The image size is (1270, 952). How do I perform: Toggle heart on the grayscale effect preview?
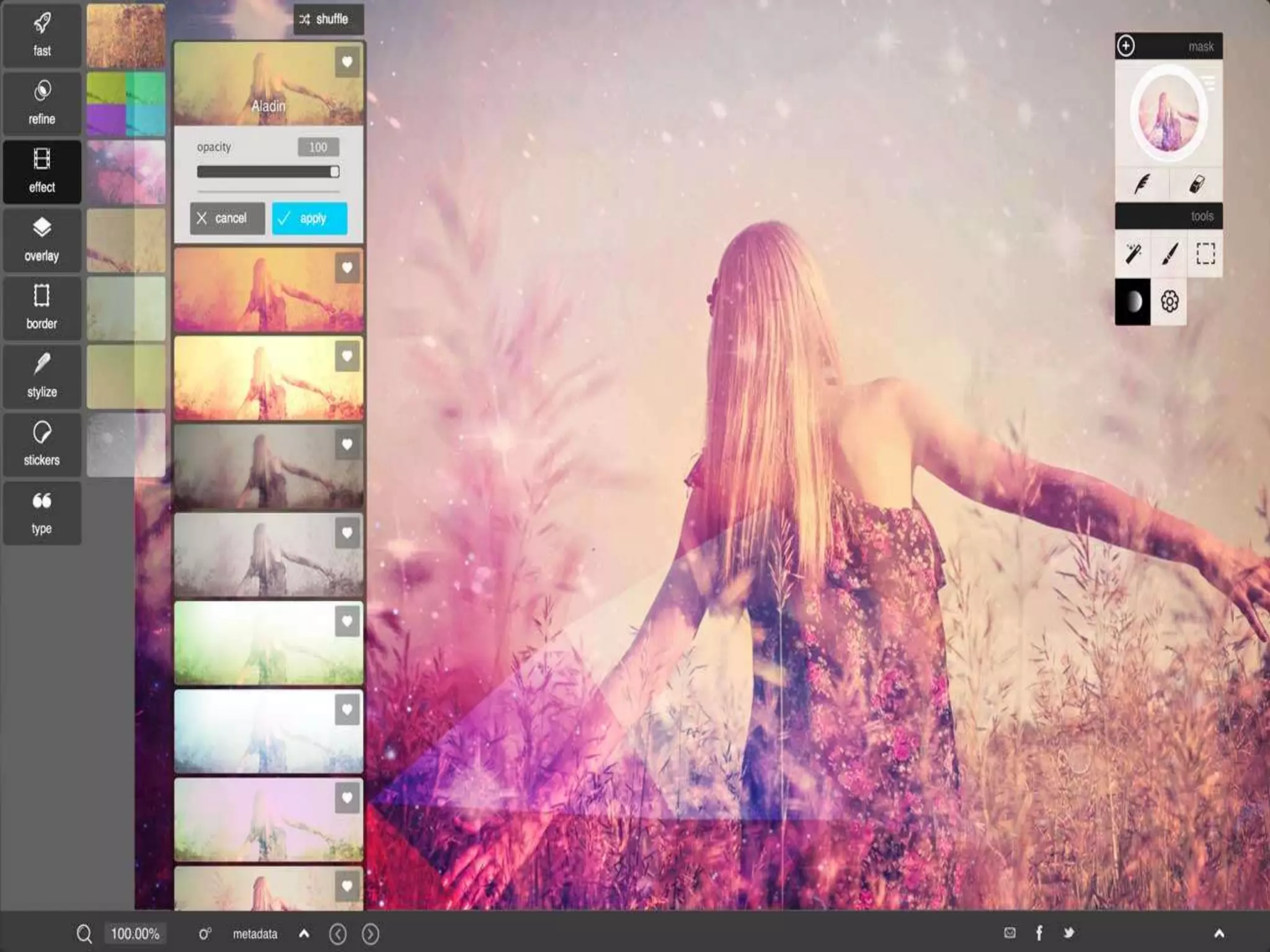tap(347, 533)
